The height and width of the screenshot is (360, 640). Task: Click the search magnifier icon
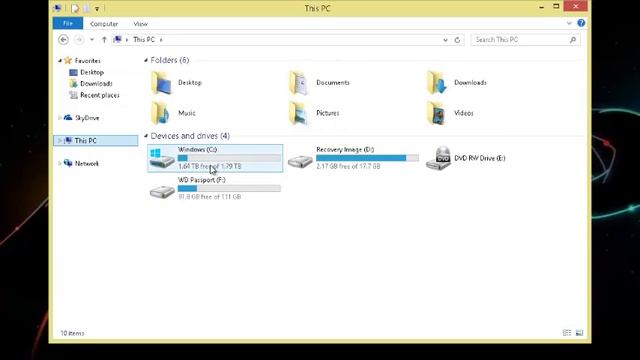click(x=573, y=40)
